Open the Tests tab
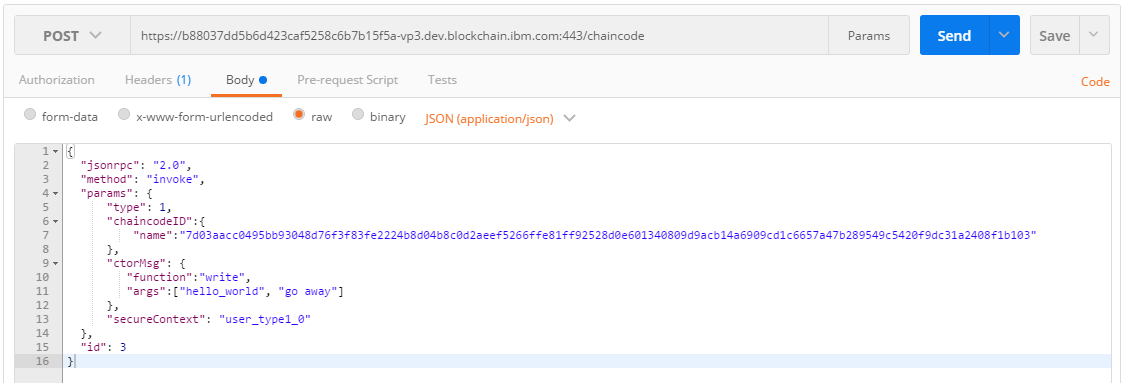 pyautogui.click(x=442, y=80)
